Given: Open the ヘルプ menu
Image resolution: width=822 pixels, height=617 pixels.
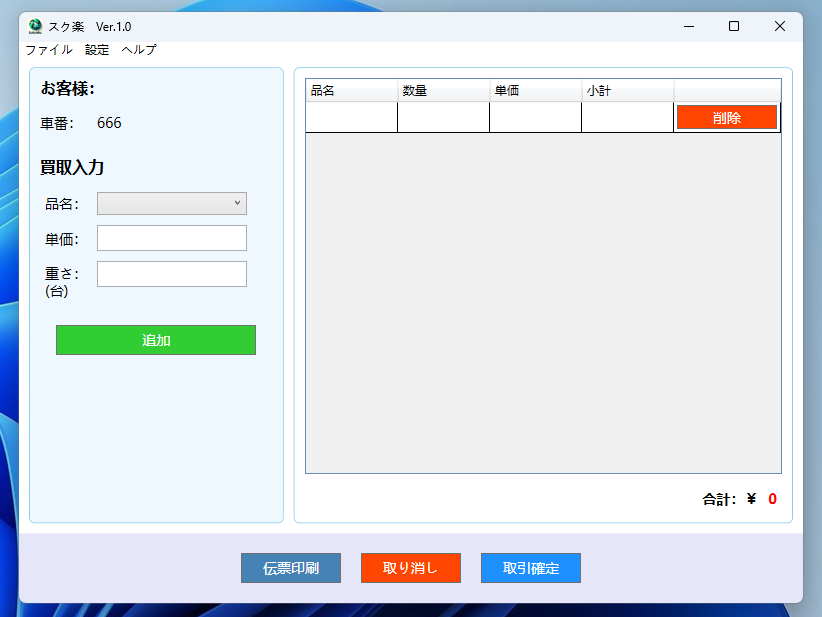Looking at the screenshot, I should pos(139,50).
